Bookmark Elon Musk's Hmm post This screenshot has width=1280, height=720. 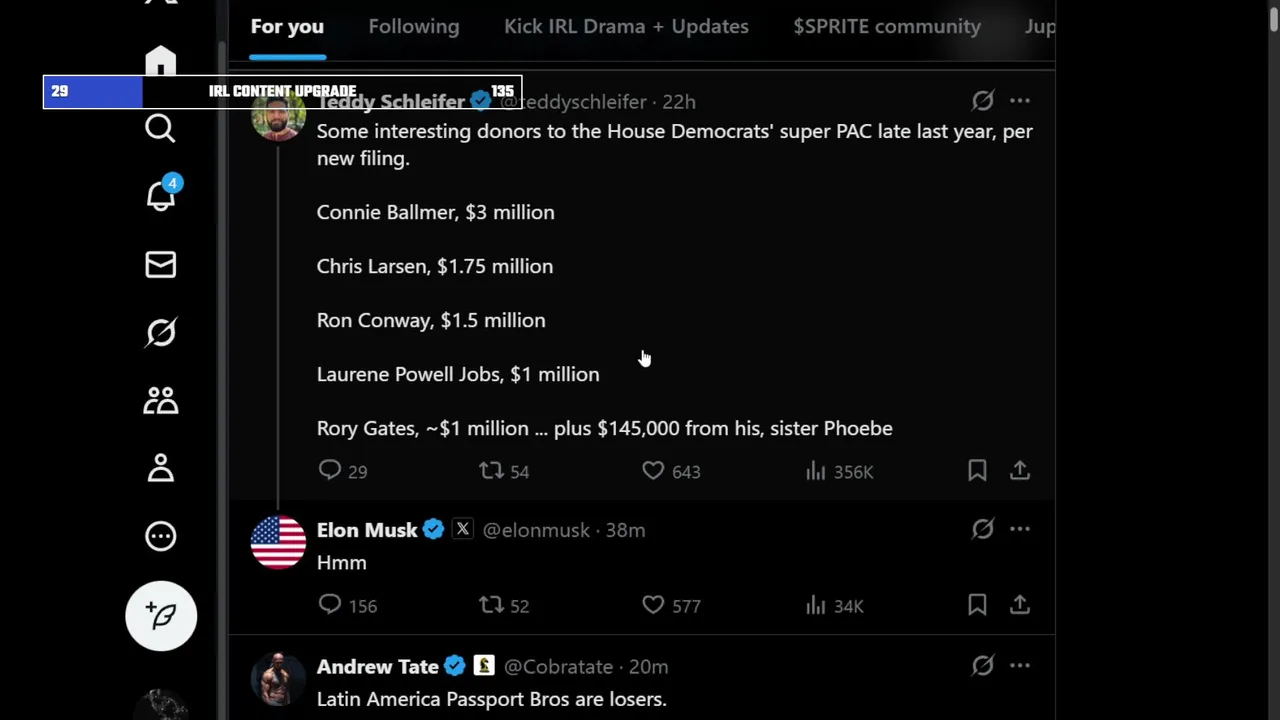(x=977, y=604)
